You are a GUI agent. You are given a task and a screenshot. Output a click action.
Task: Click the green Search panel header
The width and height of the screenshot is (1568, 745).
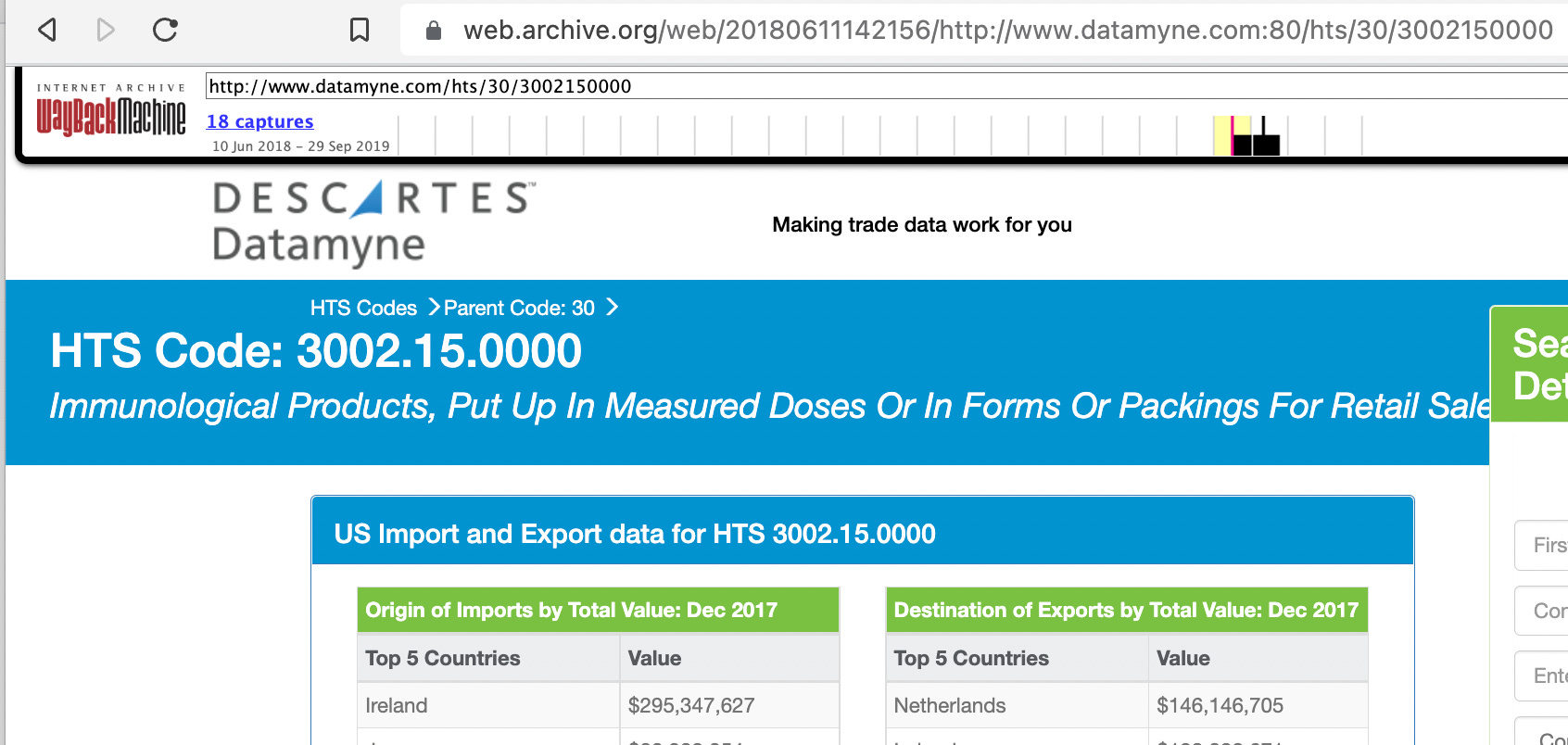1529,364
